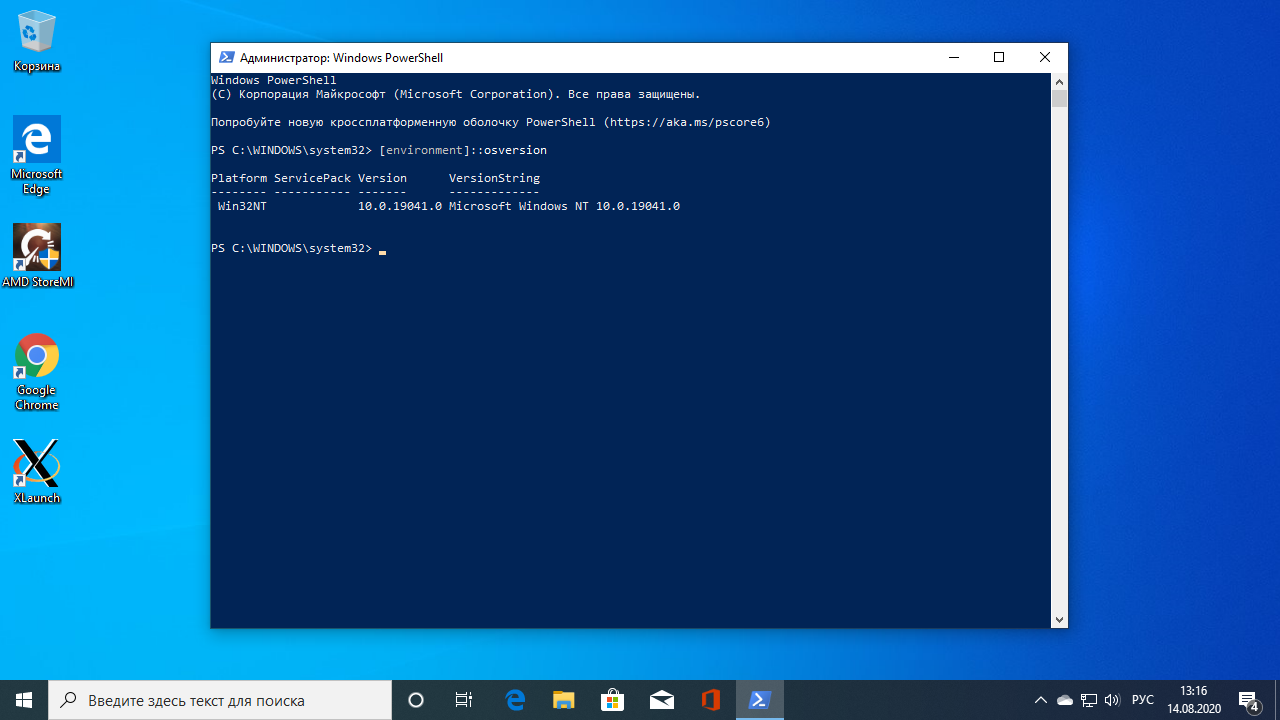The image size is (1280, 720).
Task: Select the XLaunch desktop shortcut
Action: [x=37, y=471]
